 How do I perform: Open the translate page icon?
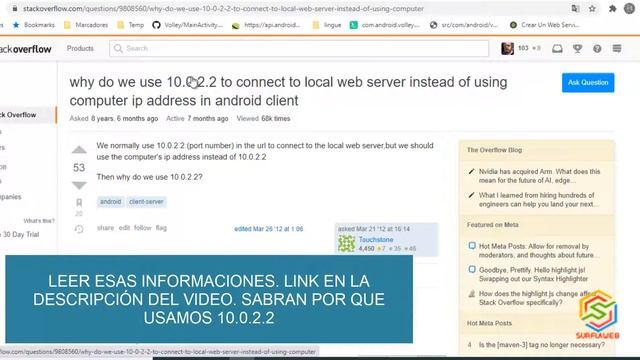576,8
